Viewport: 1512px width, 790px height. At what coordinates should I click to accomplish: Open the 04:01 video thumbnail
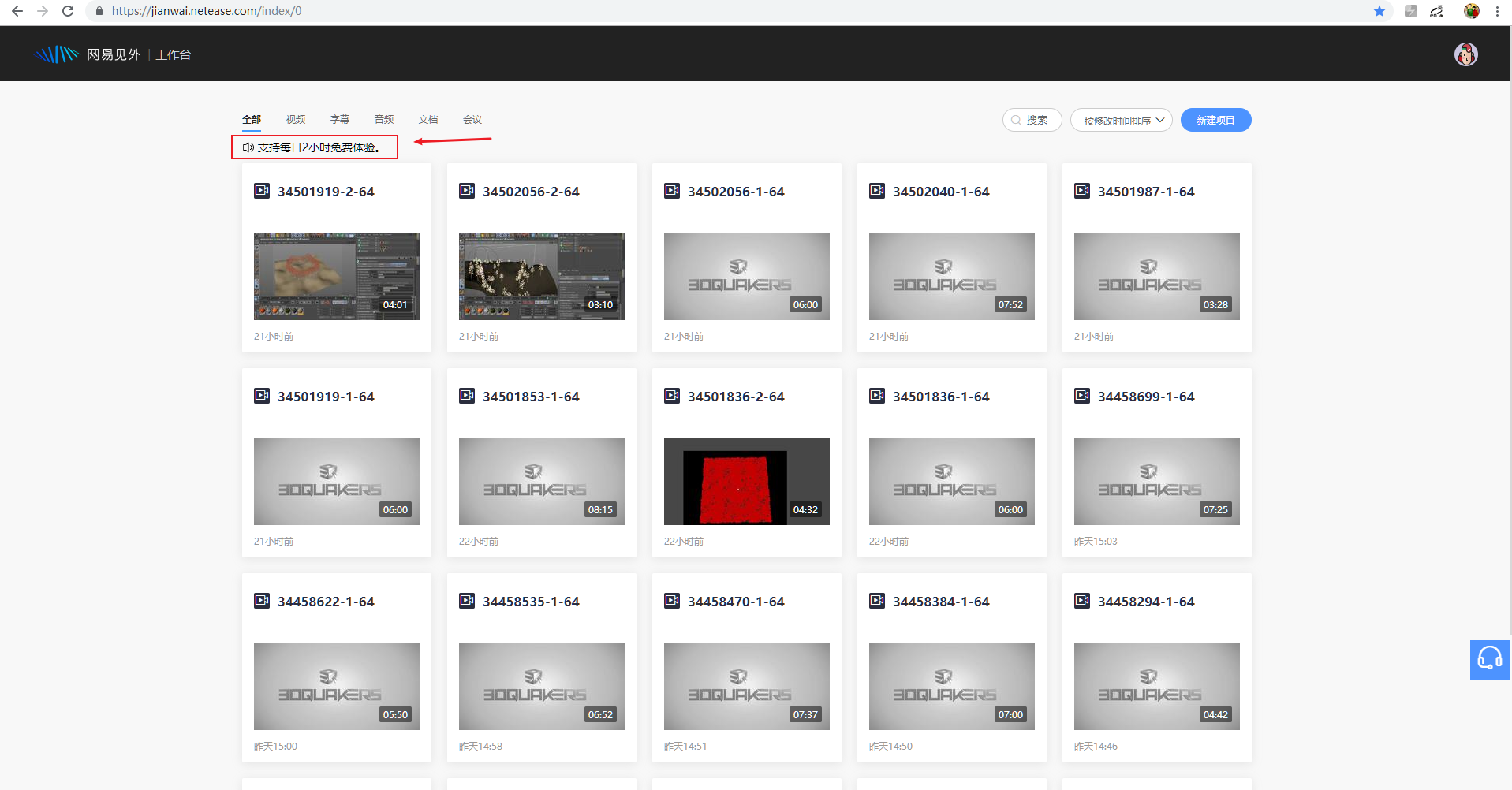point(337,277)
